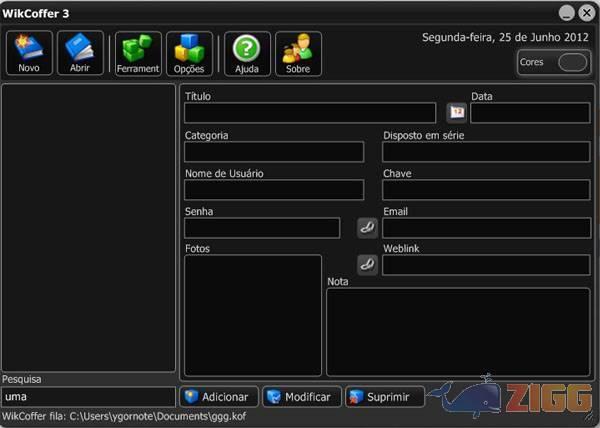The width and height of the screenshot is (600, 428).
Task: Focus the Categoria input field
Action: 274,152
